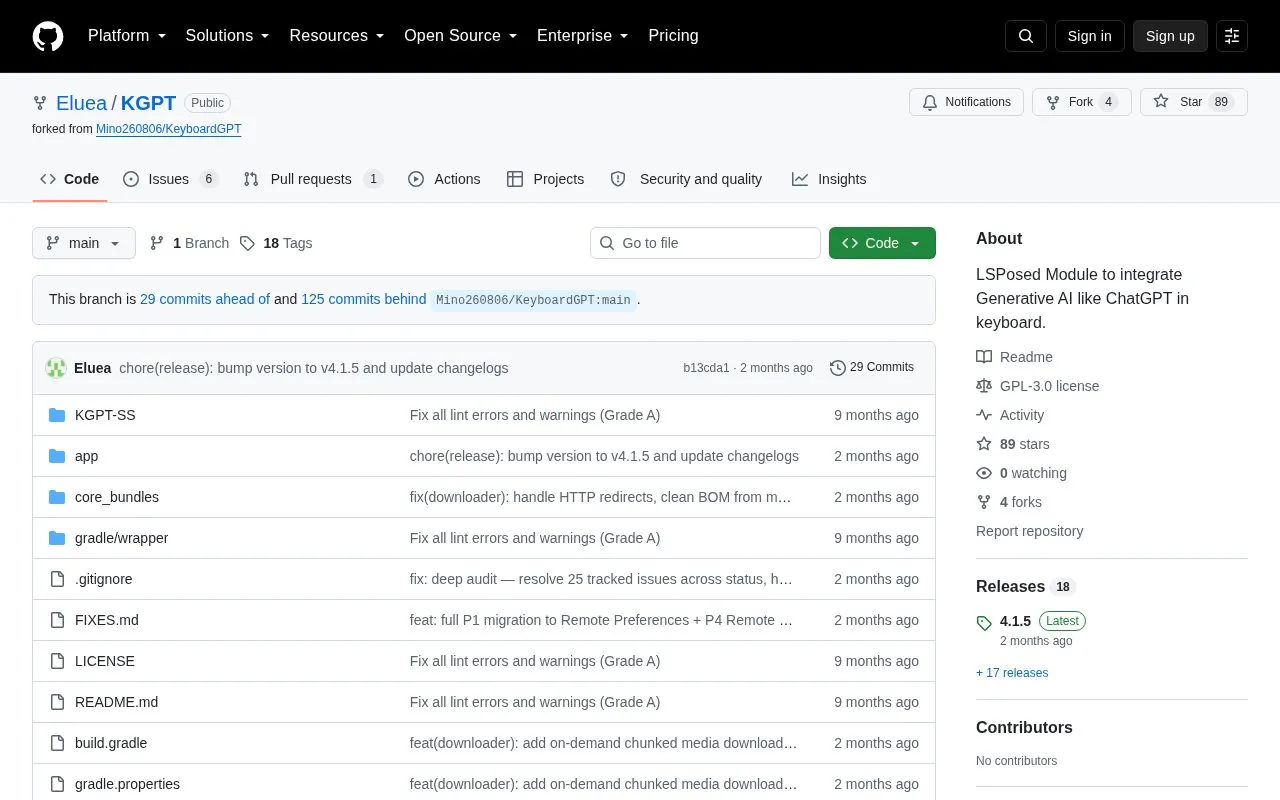Expand the Platform menu
The image size is (1280, 800).
pyautogui.click(x=126, y=36)
